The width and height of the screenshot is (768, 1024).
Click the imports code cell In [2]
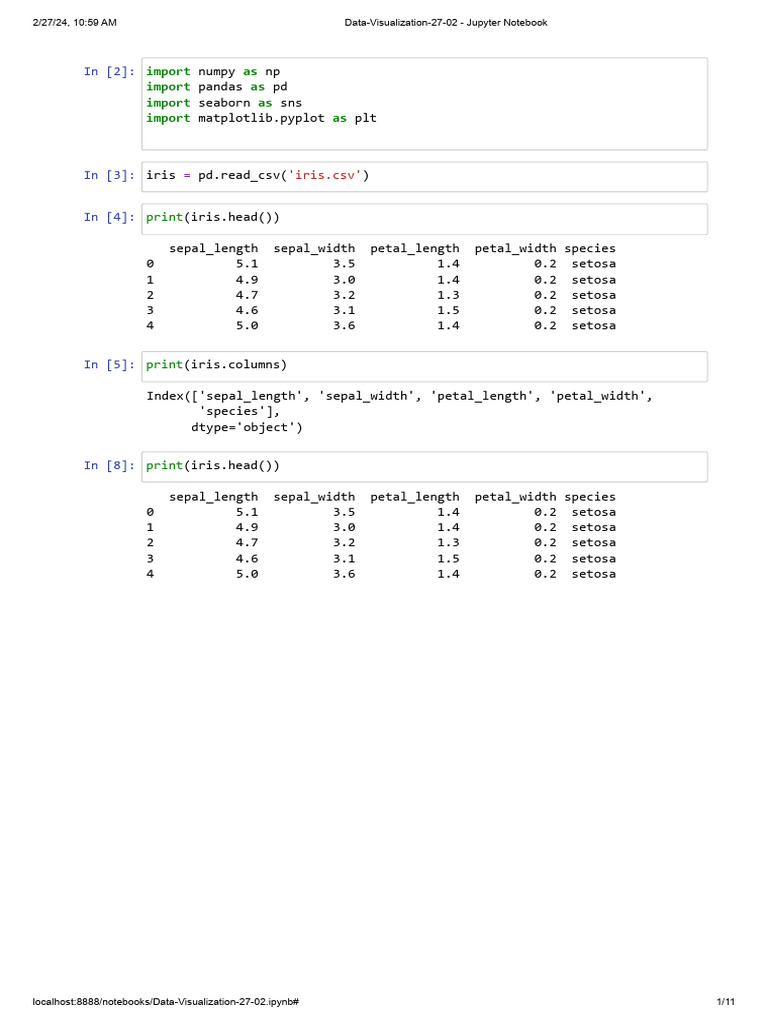pyautogui.click(x=424, y=104)
